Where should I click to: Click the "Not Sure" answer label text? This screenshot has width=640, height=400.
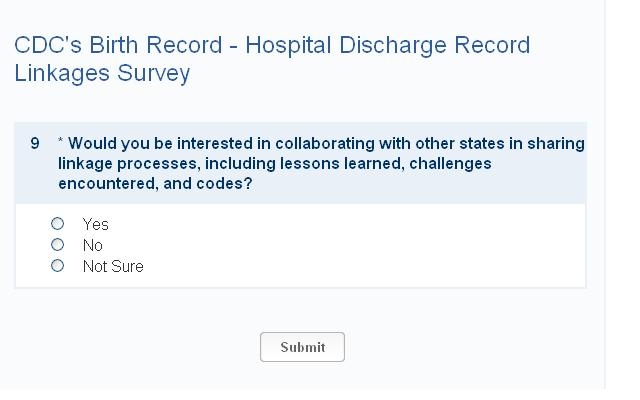[113, 266]
